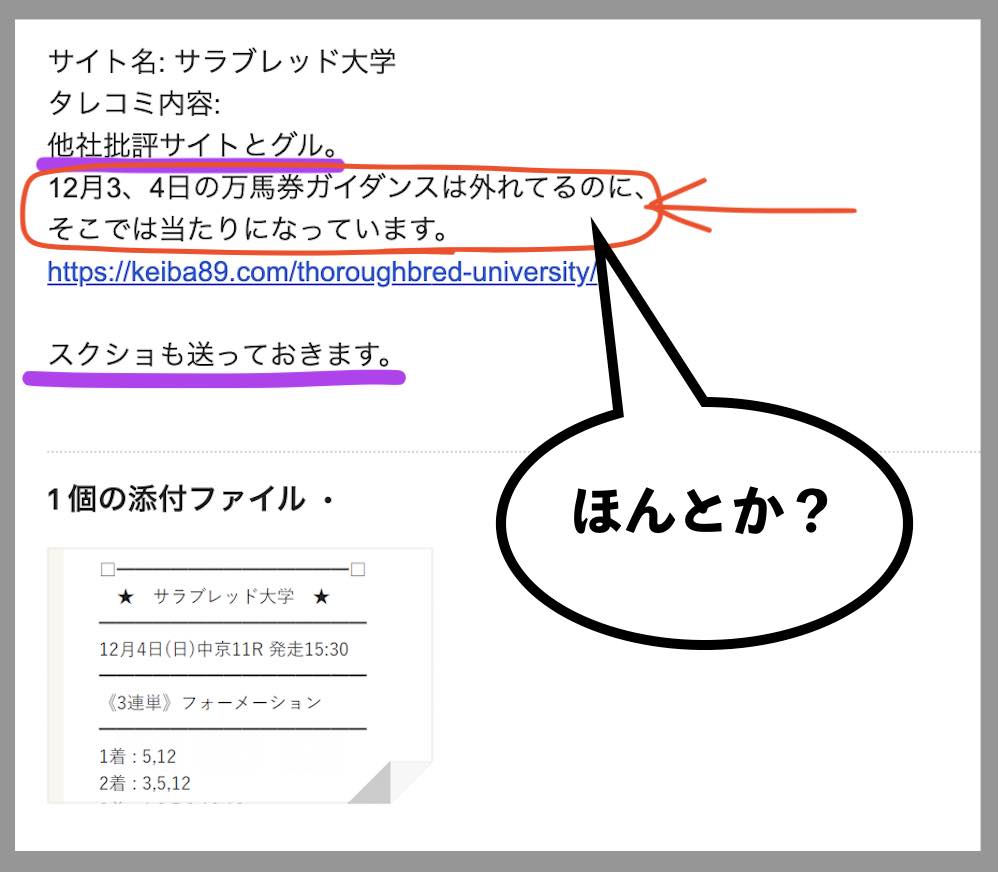Select the 2着：3,5,12 row
The image size is (998, 872).
pyautogui.click(x=147, y=783)
